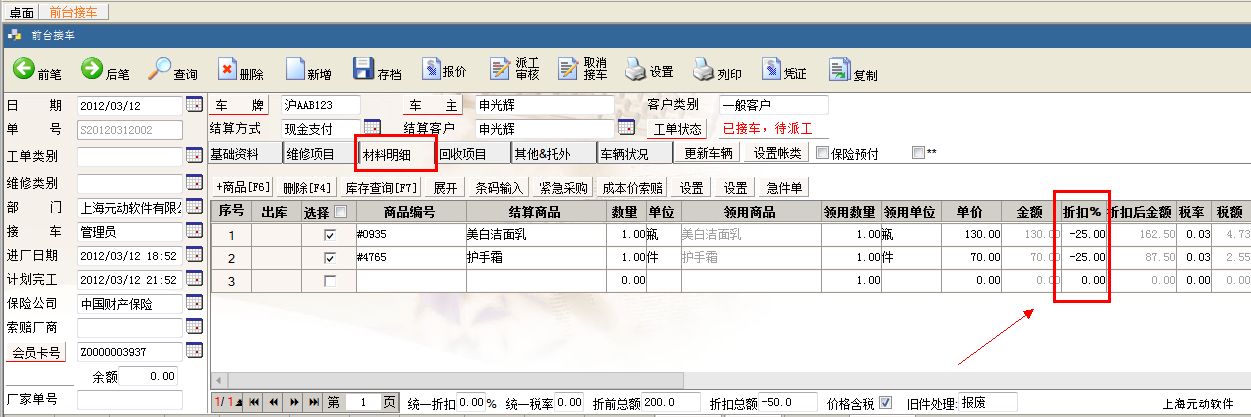The image size is (1251, 417).
Task: Click the 车主 name input field
Action: tap(545, 105)
